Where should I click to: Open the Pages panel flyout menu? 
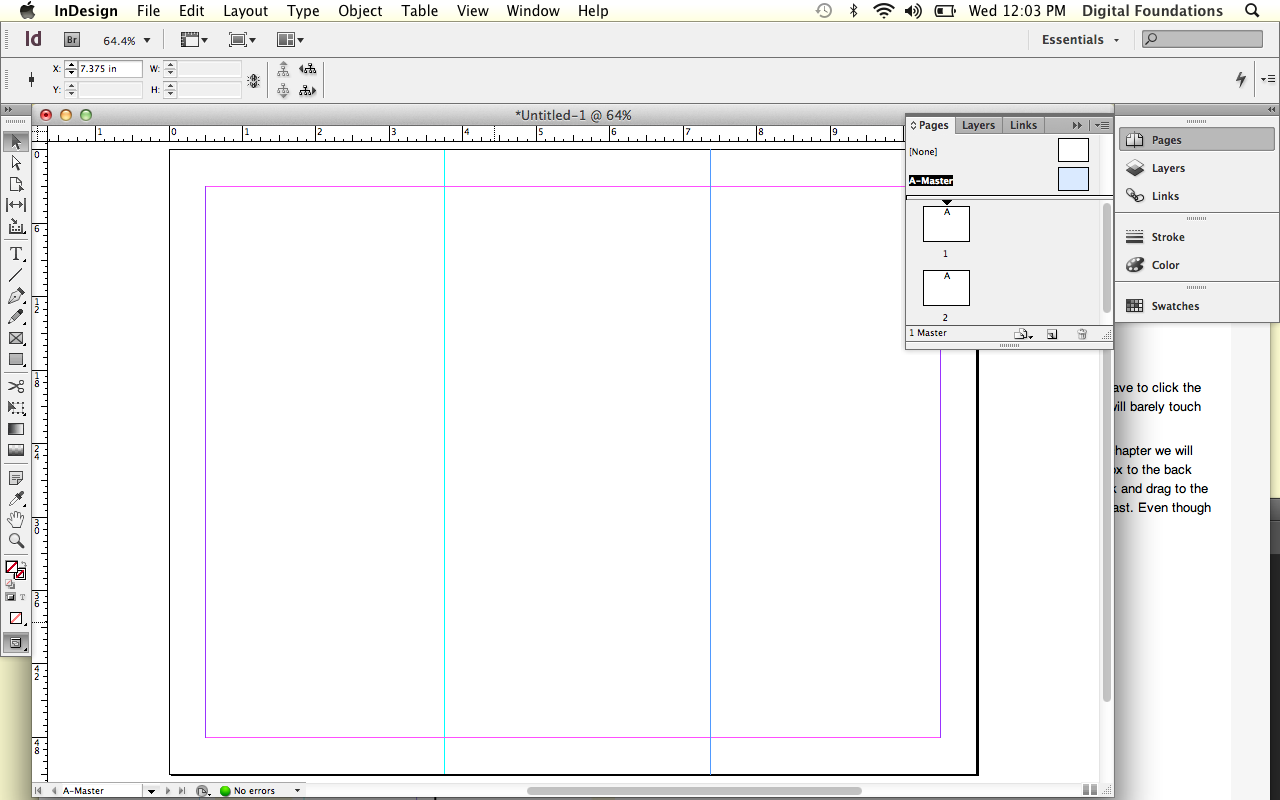pyautogui.click(x=1103, y=125)
